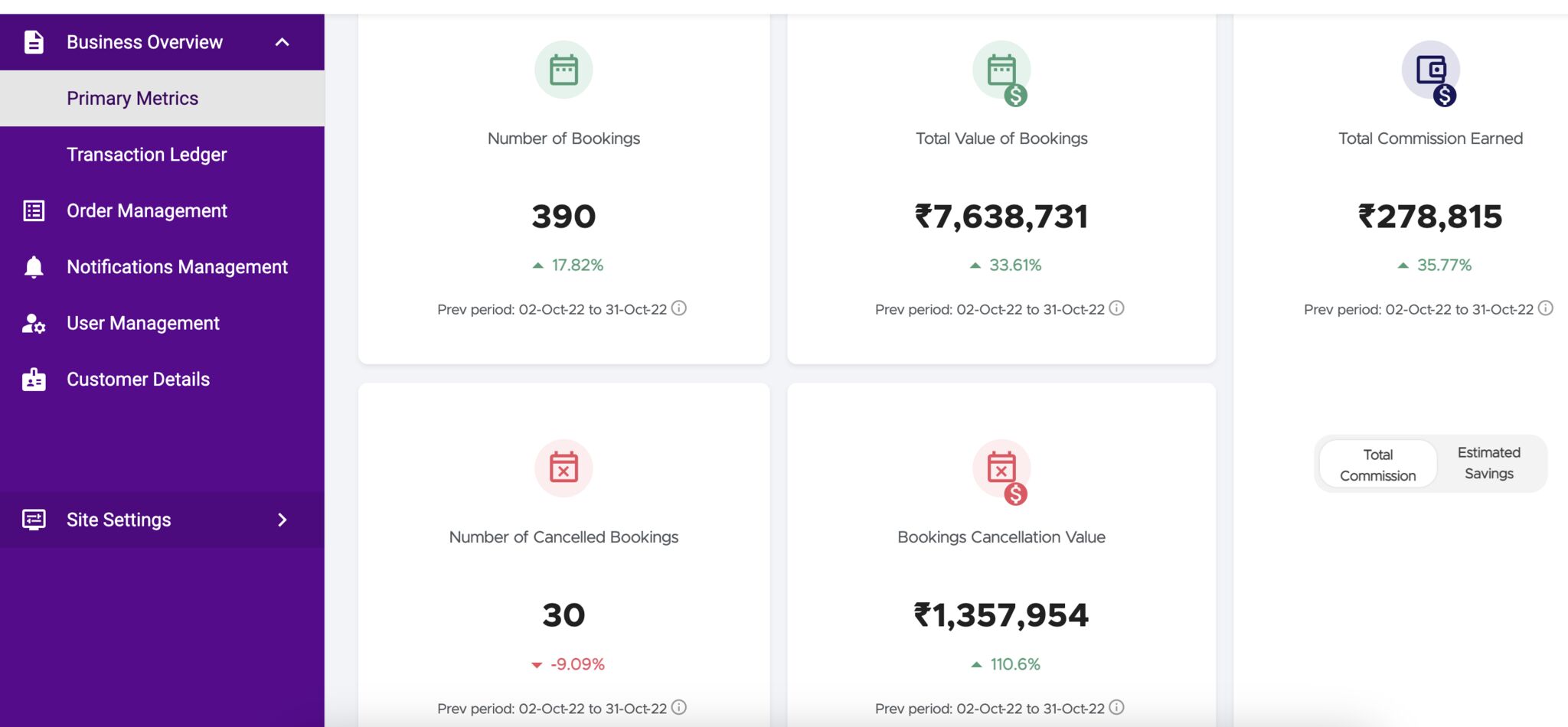Viewport: 1568px width, 727px height.
Task: Switch toggle to Total Commission
Action: [x=1377, y=465]
